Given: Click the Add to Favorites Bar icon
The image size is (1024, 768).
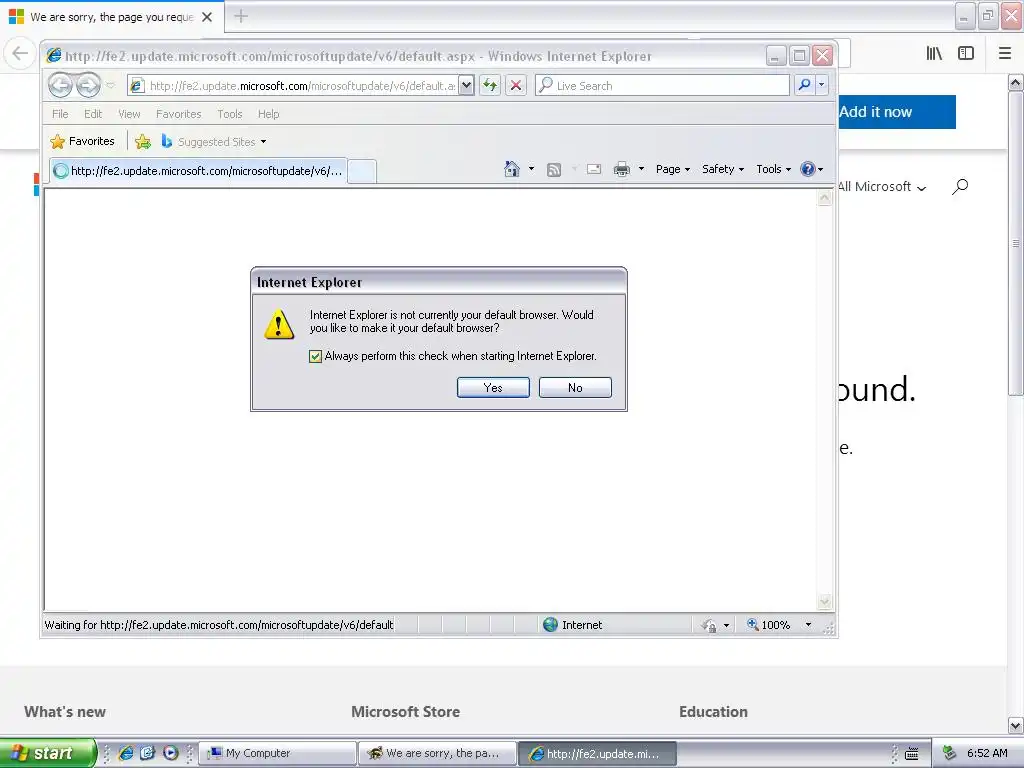Looking at the screenshot, I should pos(142,141).
